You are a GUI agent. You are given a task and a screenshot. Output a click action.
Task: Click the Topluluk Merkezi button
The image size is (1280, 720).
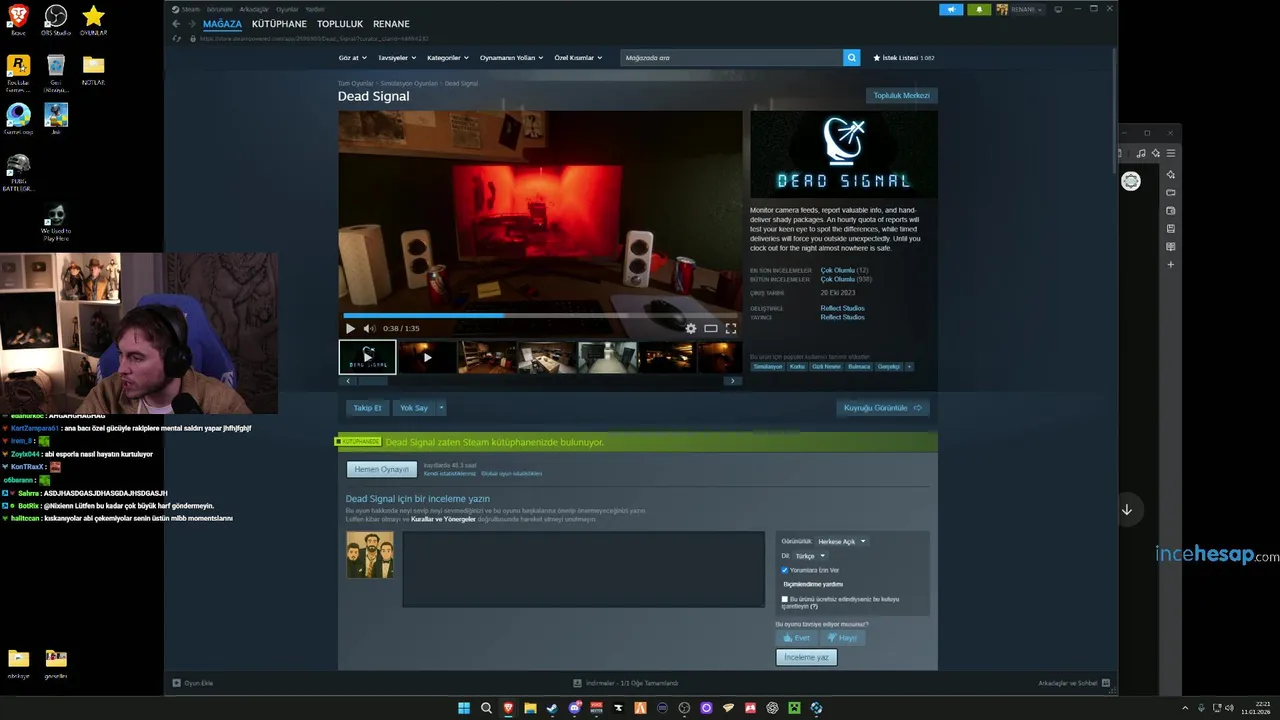coord(901,96)
